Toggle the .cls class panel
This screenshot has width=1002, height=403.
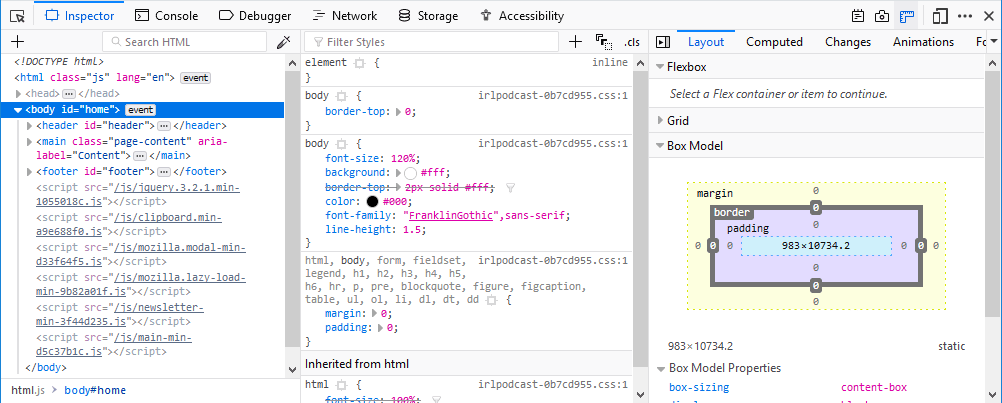(631, 42)
